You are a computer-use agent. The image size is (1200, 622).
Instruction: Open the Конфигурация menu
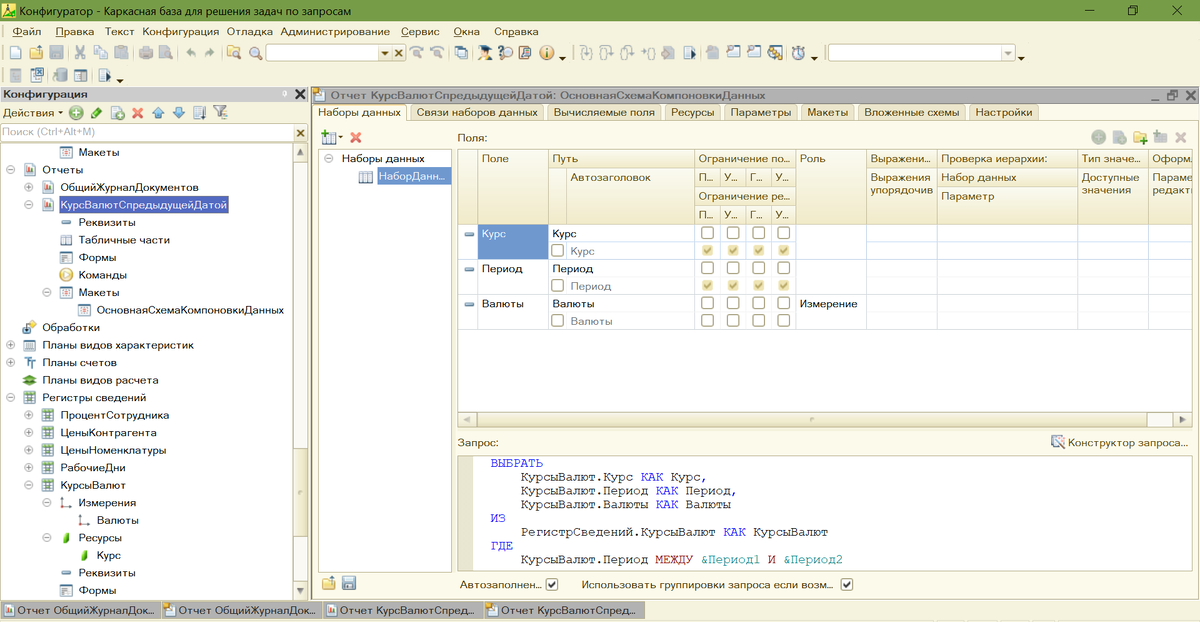[180, 31]
